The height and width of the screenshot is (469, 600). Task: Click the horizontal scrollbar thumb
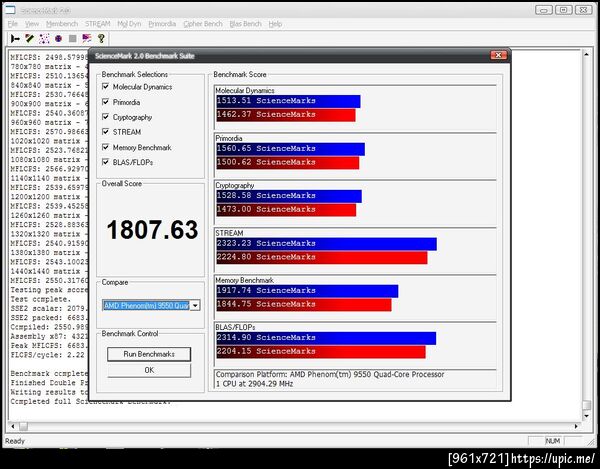coord(23,426)
